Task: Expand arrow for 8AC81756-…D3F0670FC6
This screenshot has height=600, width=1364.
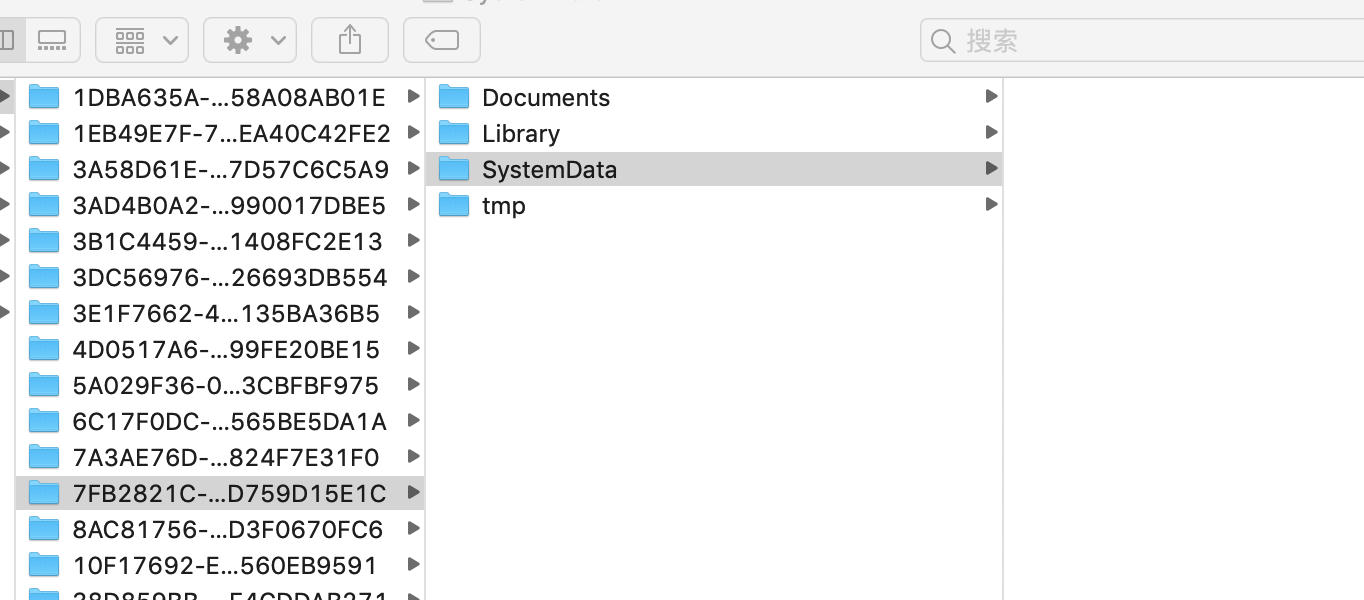Action: click(413, 529)
